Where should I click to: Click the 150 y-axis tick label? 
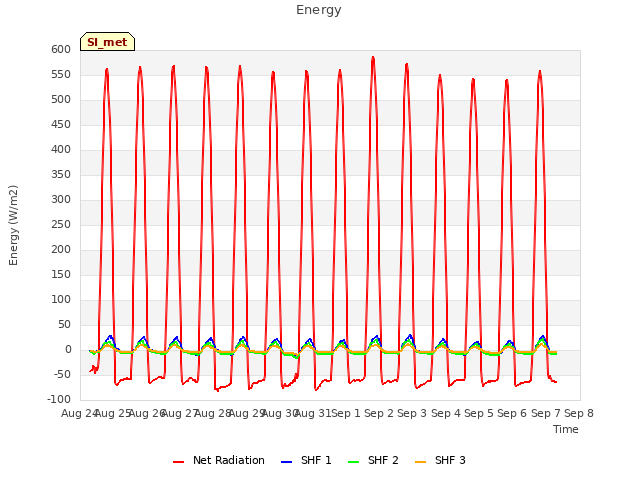pos(61,274)
